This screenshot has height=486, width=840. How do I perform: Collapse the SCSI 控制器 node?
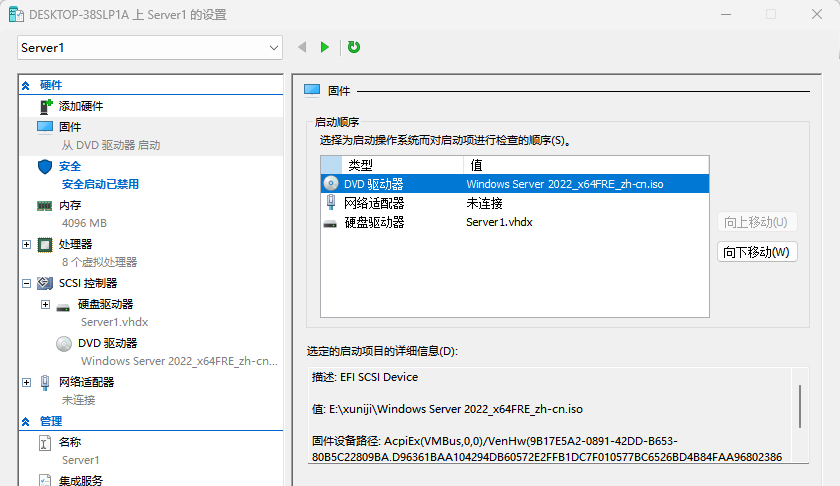[26, 283]
